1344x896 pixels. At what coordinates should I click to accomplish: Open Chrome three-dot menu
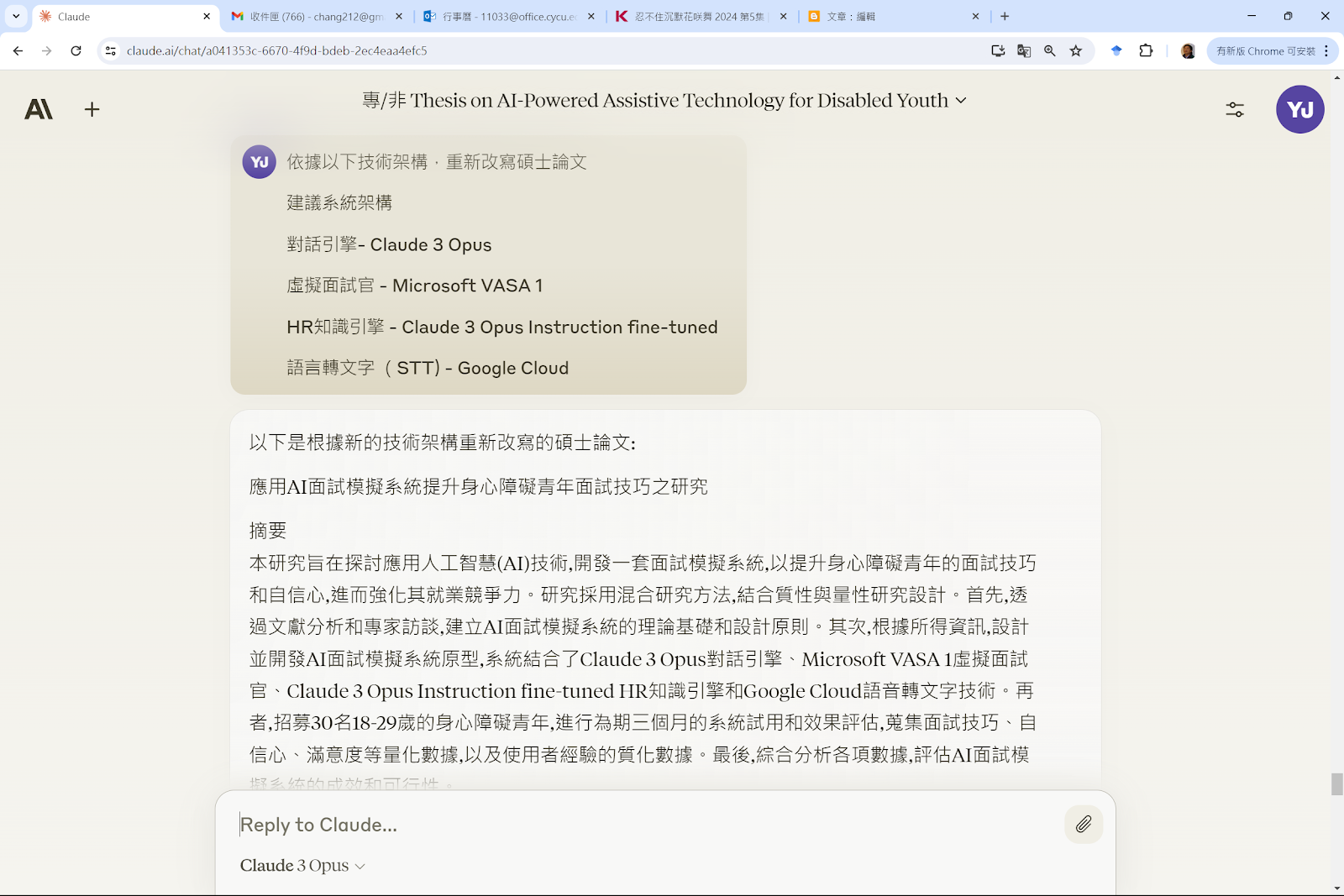point(1326,51)
